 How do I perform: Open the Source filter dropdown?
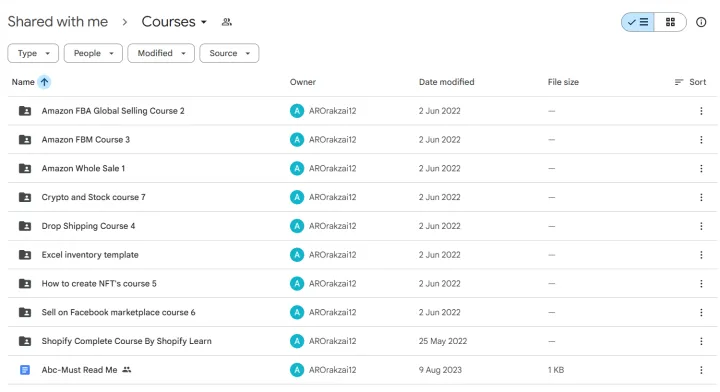229,53
